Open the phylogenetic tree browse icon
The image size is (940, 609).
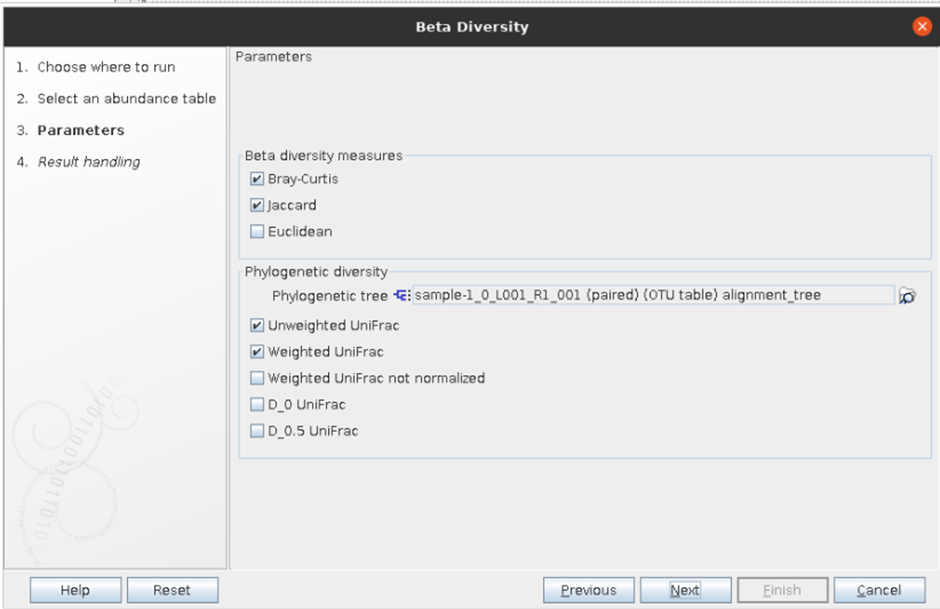[907, 296]
